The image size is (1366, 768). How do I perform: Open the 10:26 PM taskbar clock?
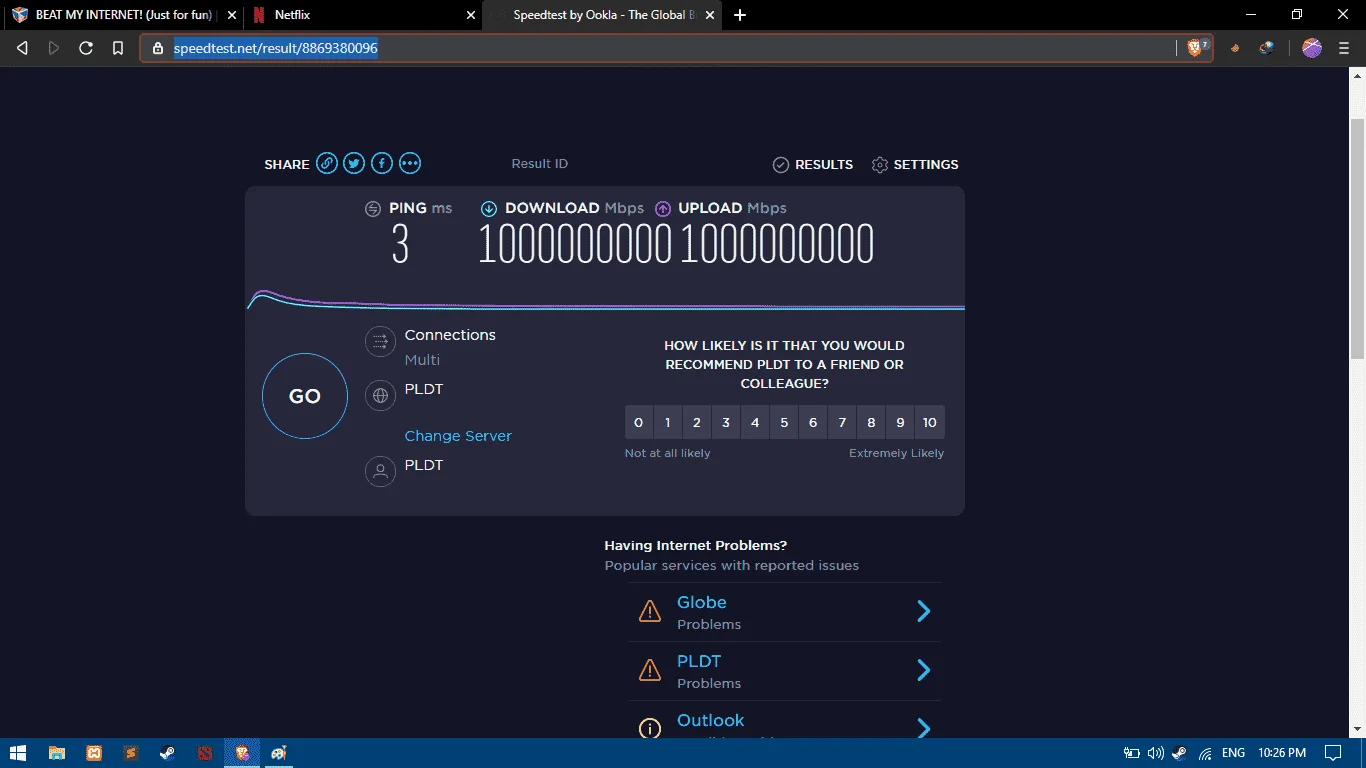point(1282,753)
